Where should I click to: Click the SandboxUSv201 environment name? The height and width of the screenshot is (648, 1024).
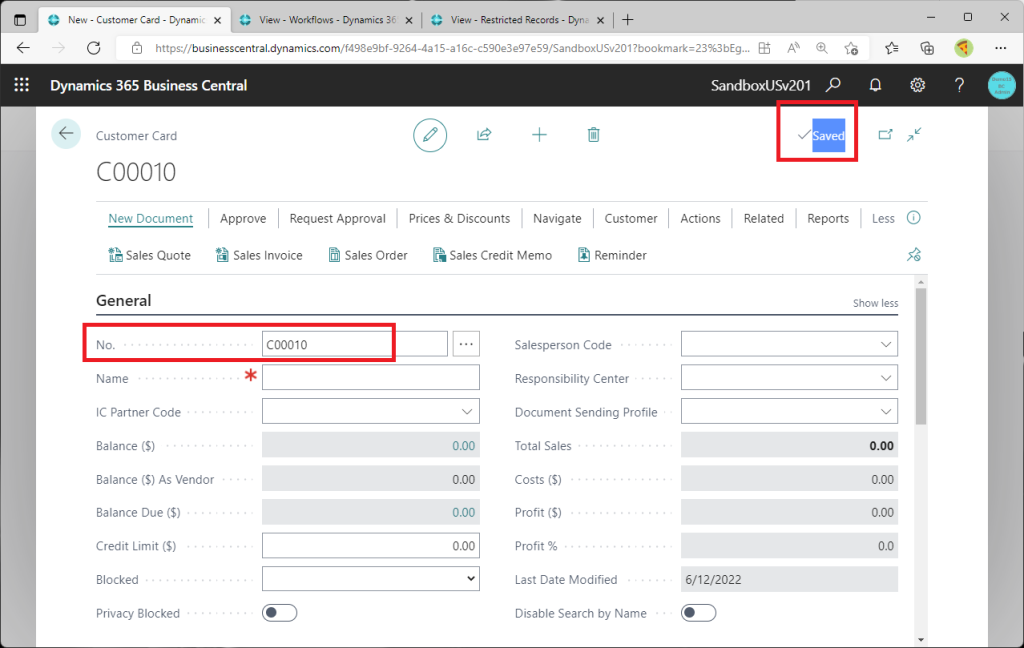760,86
